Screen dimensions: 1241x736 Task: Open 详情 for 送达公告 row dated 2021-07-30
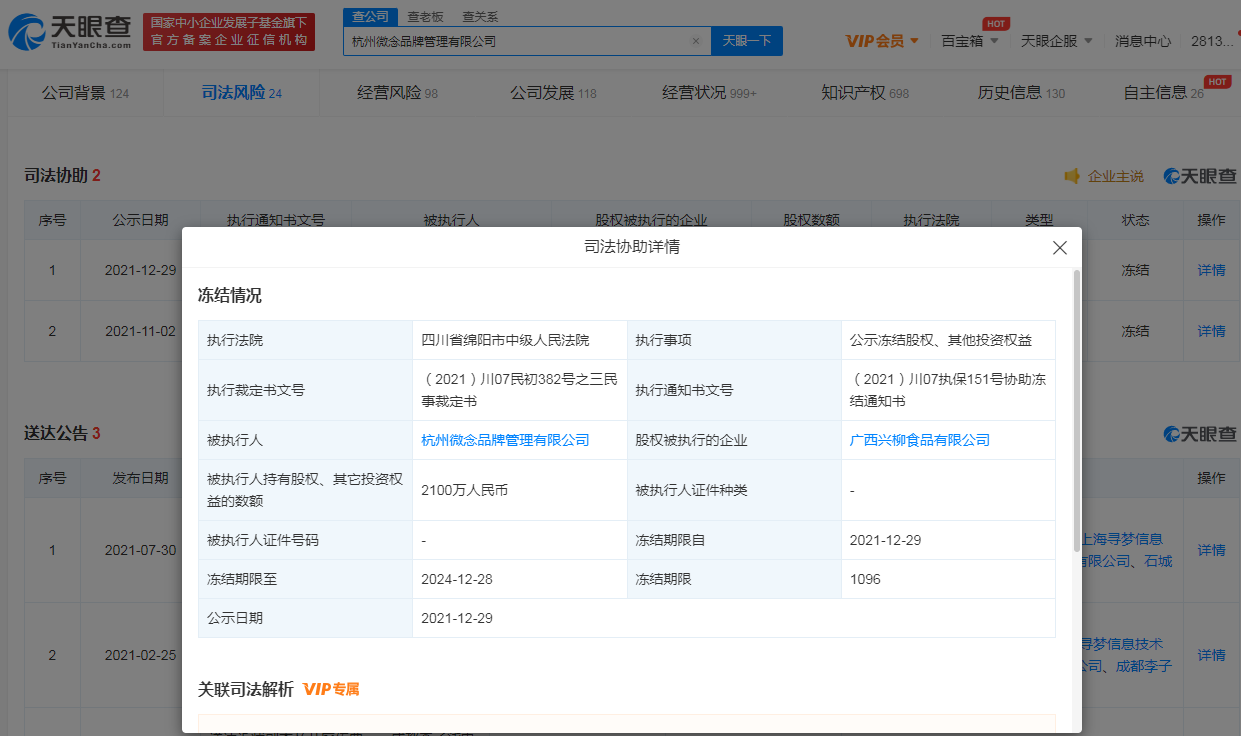[x=1211, y=550]
